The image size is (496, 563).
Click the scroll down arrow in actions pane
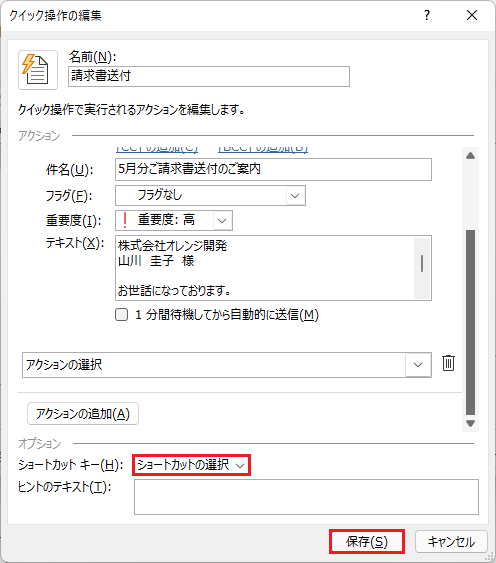click(470, 424)
